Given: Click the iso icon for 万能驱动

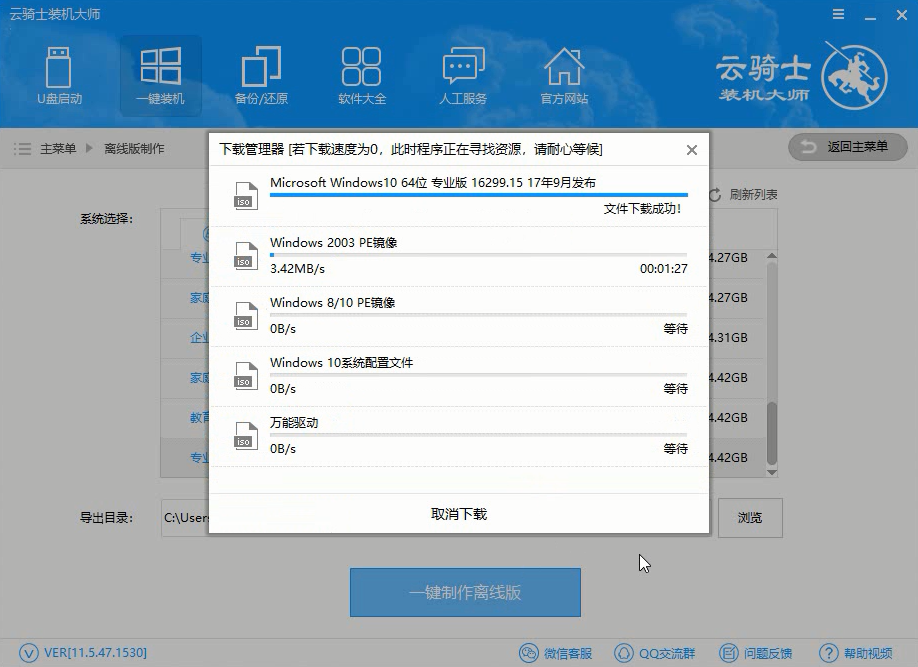Looking at the screenshot, I should (245, 436).
